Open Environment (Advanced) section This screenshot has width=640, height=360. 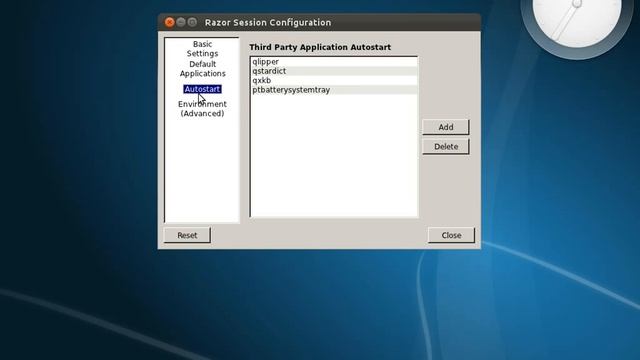coord(202,109)
